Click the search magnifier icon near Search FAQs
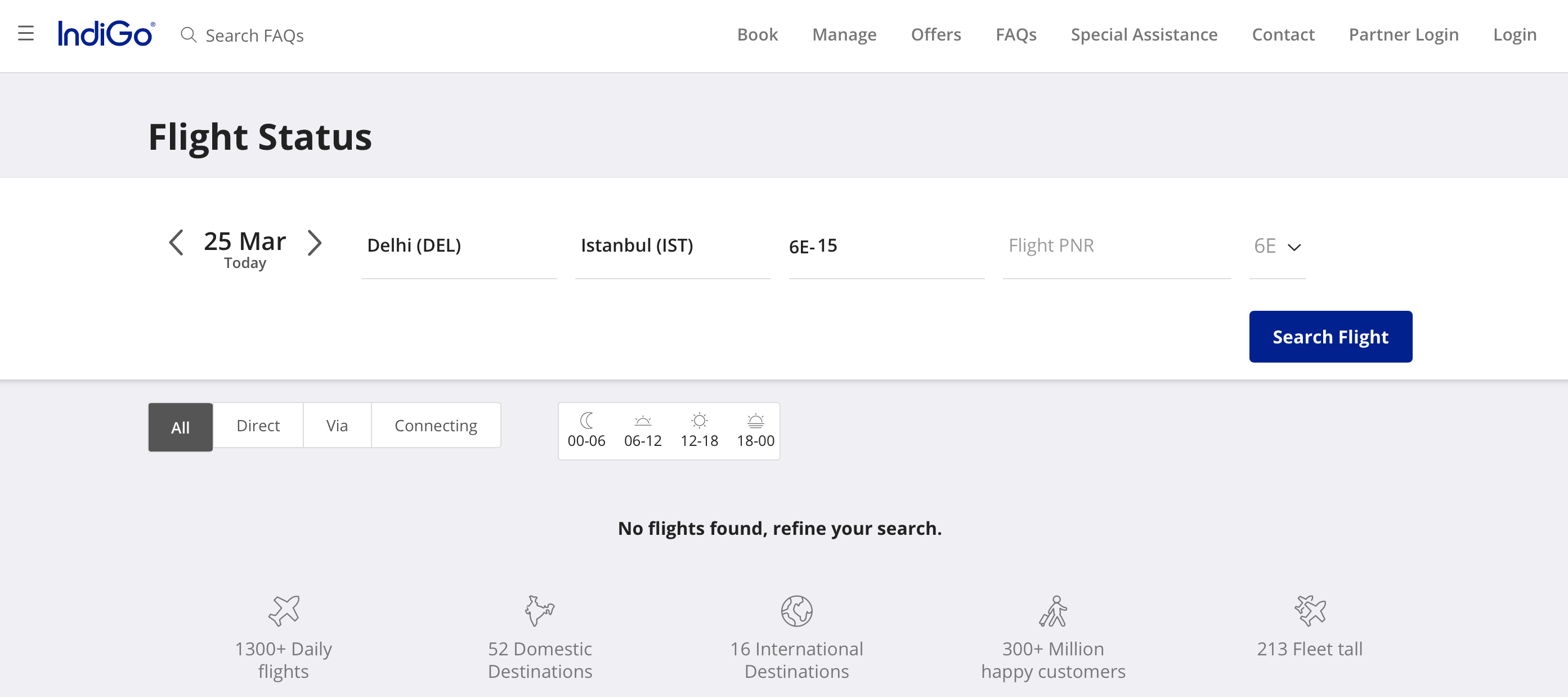1568x697 pixels. [187, 35]
